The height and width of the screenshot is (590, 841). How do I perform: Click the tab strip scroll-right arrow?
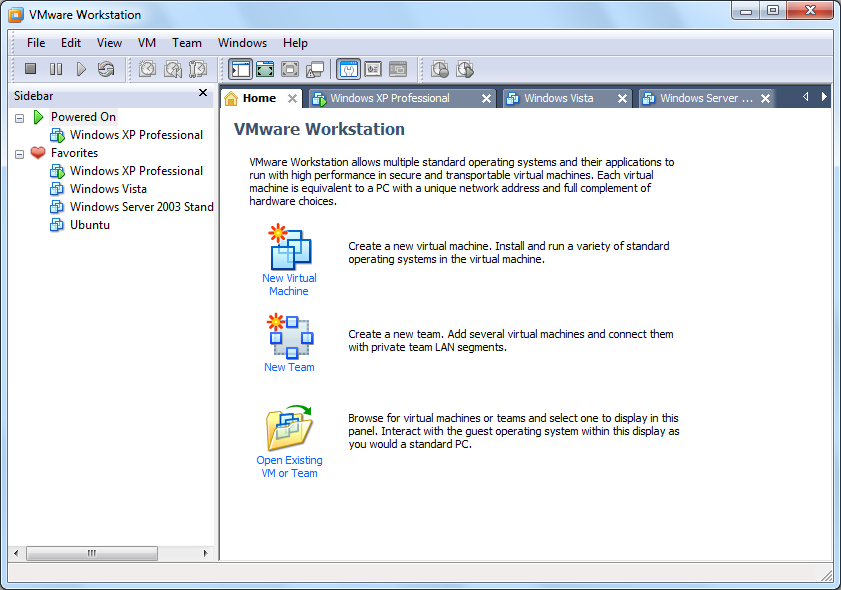pyautogui.click(x=824, y=97)
